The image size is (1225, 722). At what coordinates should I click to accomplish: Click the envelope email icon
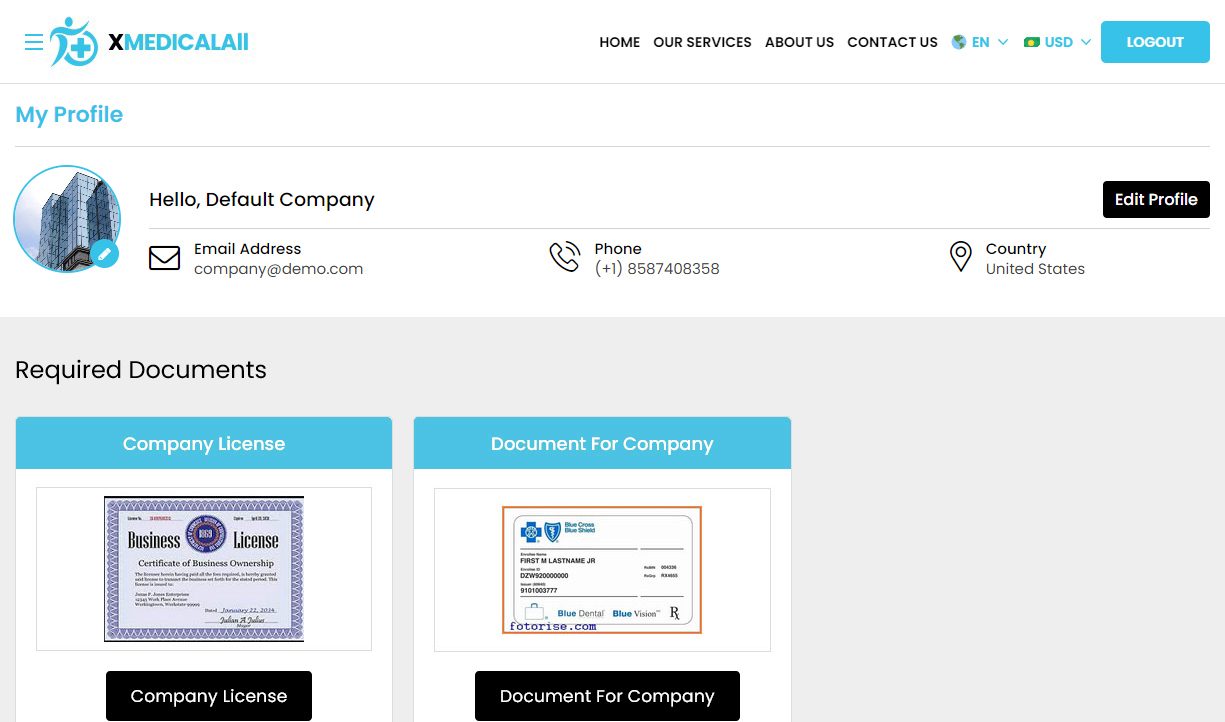(164, 258)
